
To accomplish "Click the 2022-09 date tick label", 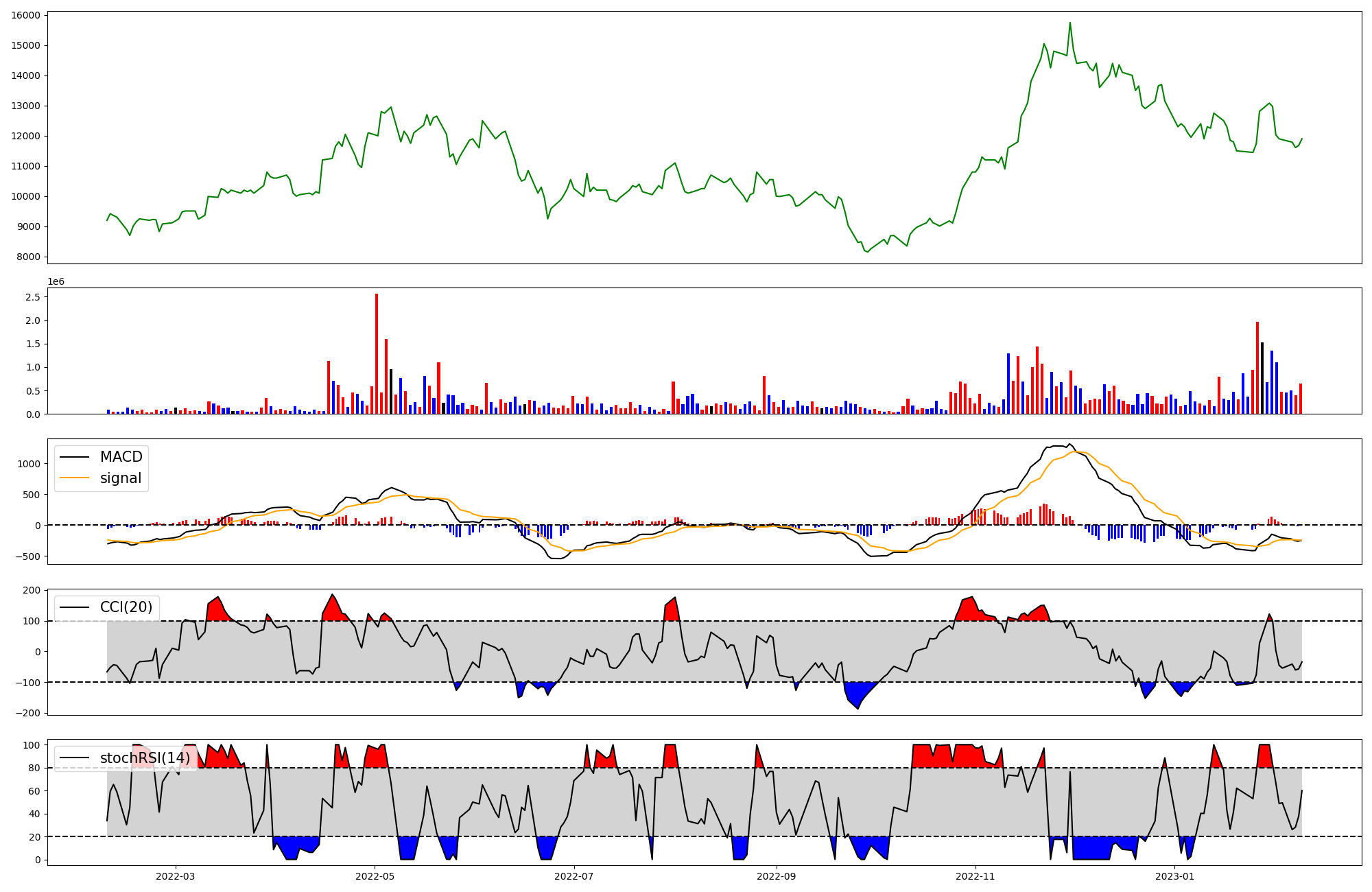I will point(776,876).
